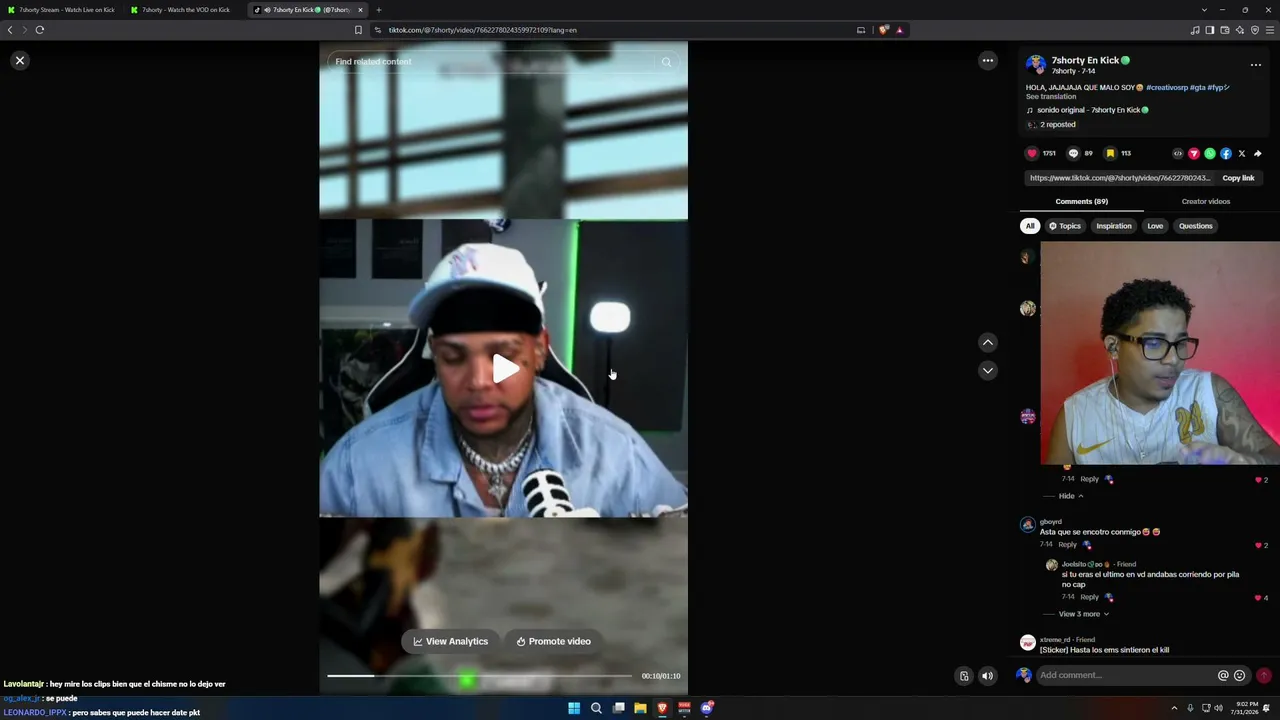The width and height of the screenshot is (1280, 720).
Task: Focus the Add comment field
Action: (1125, 675)
